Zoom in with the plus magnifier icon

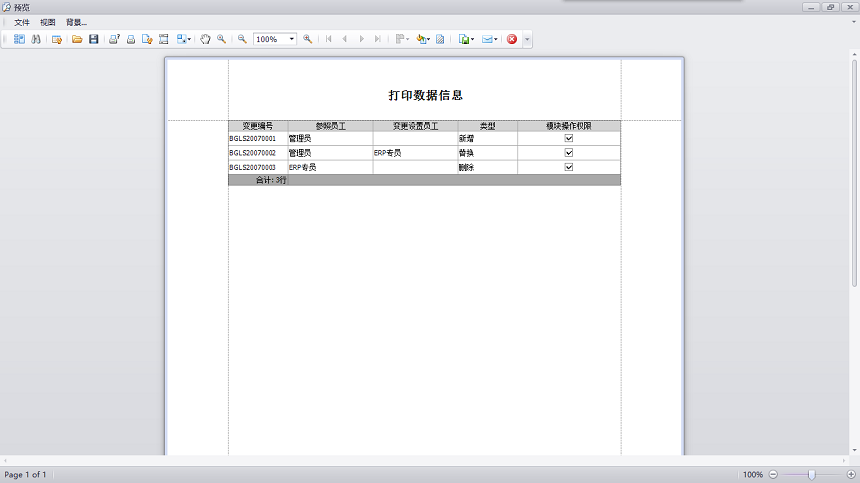308,39
